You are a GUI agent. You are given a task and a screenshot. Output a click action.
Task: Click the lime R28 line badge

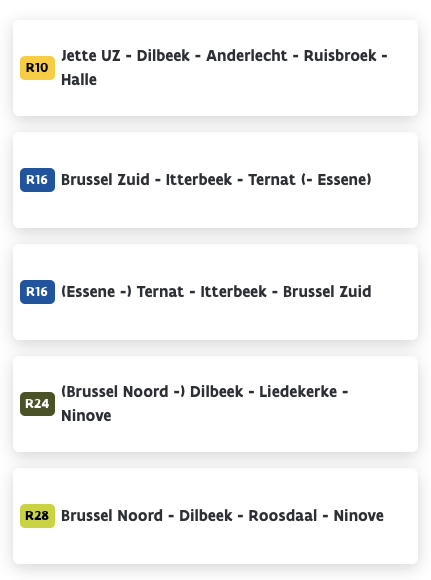37,516
